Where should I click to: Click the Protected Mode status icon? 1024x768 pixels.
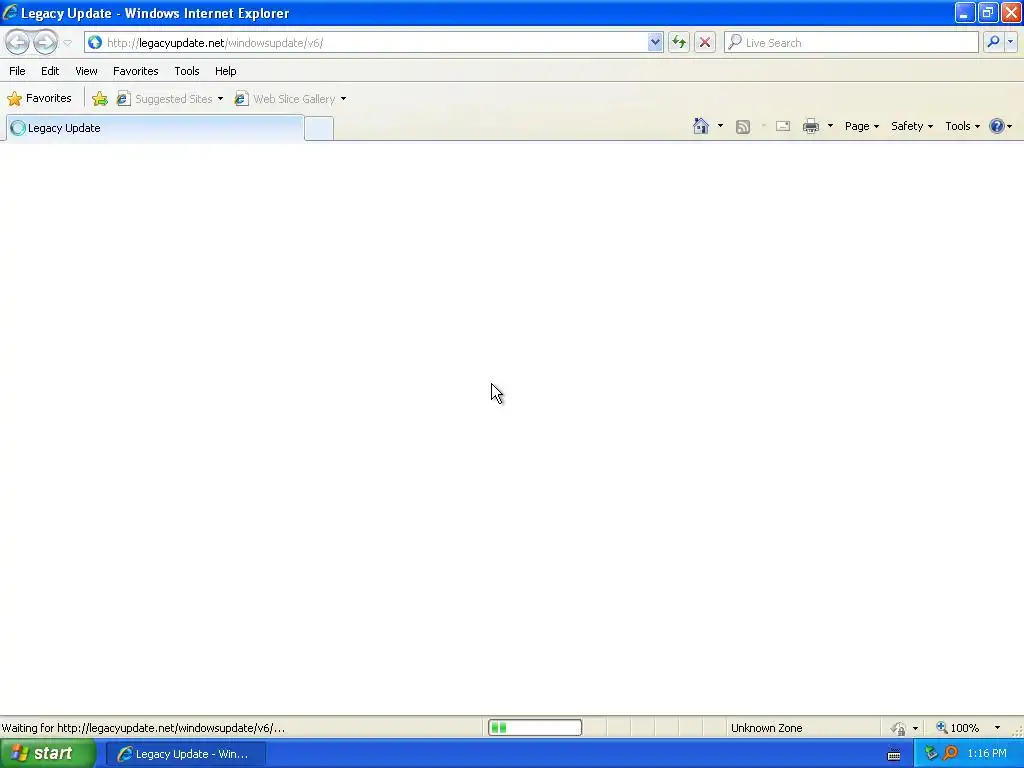tap(899, 728)
